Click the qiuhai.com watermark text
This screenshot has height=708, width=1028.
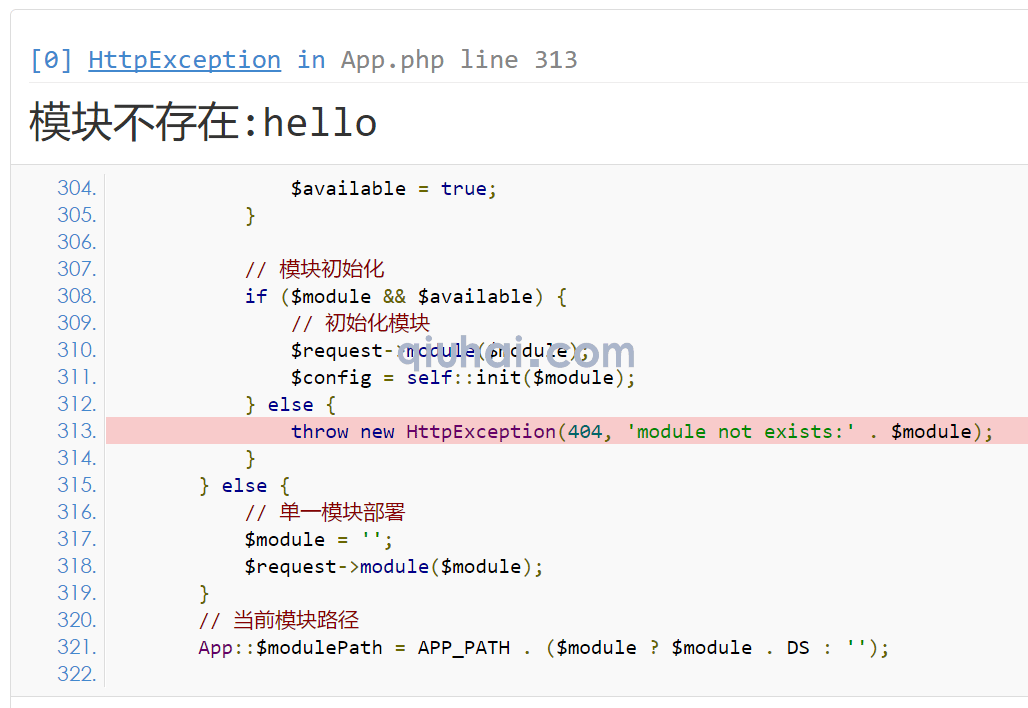click(x=516, y=353)
